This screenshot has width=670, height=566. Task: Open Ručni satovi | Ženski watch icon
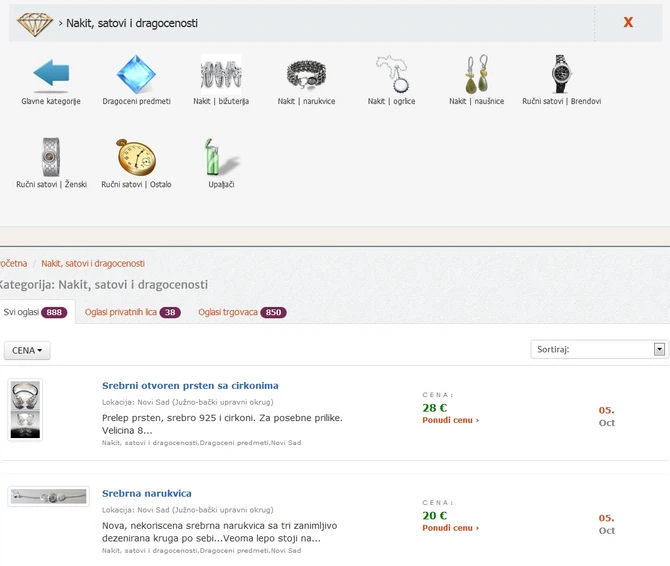[51, 158]
